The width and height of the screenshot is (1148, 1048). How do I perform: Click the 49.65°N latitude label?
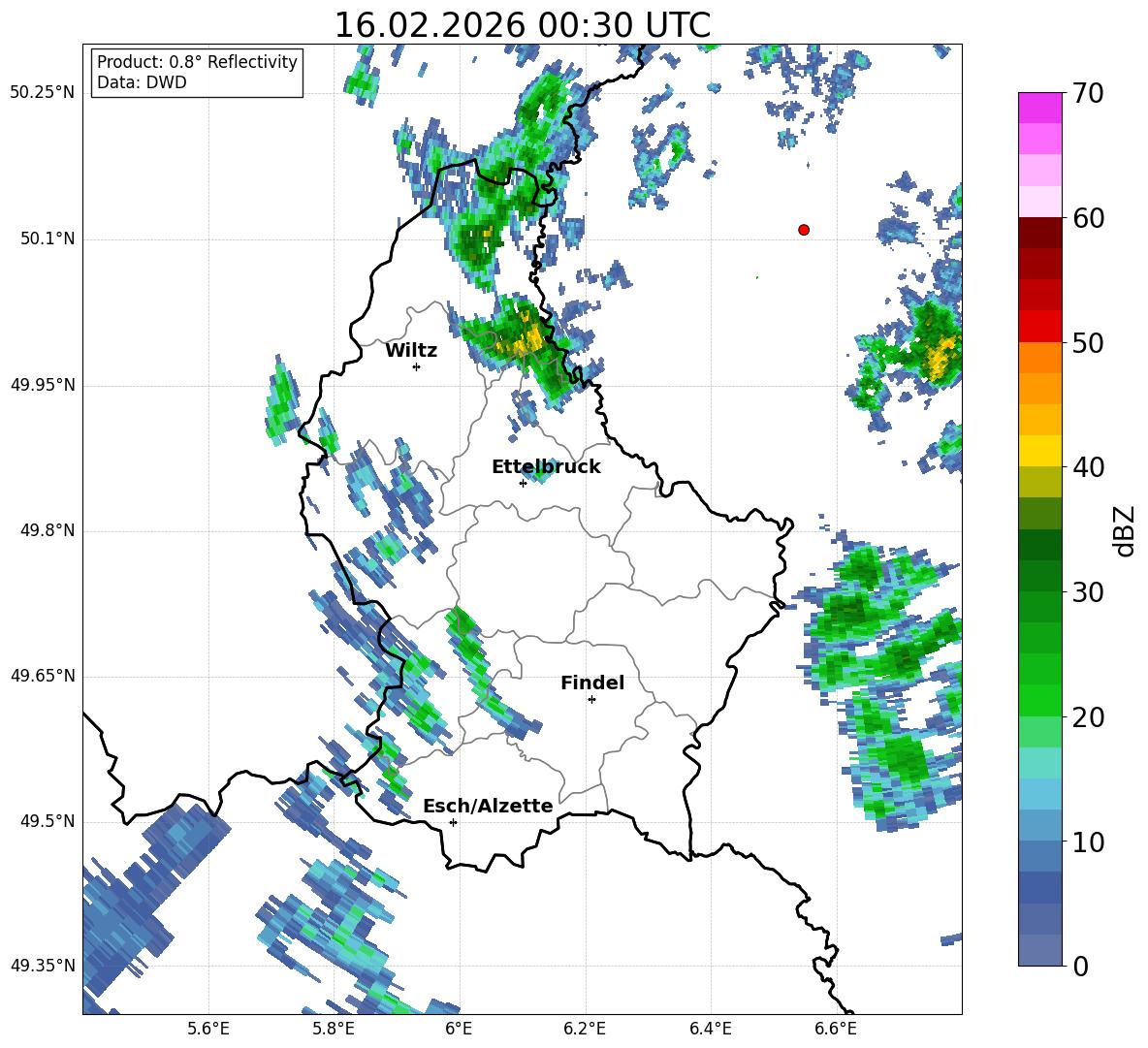point(44,676)
